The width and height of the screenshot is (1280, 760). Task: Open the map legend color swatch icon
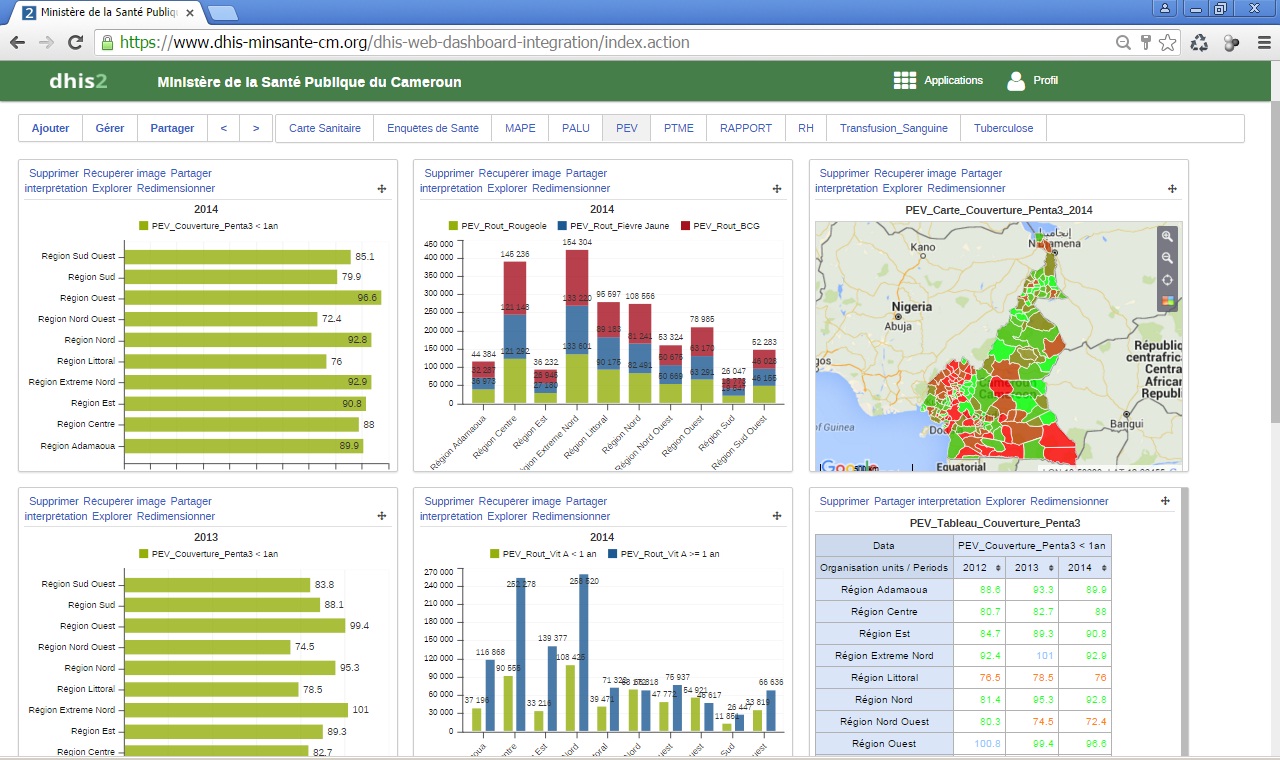click(1167, 302)
